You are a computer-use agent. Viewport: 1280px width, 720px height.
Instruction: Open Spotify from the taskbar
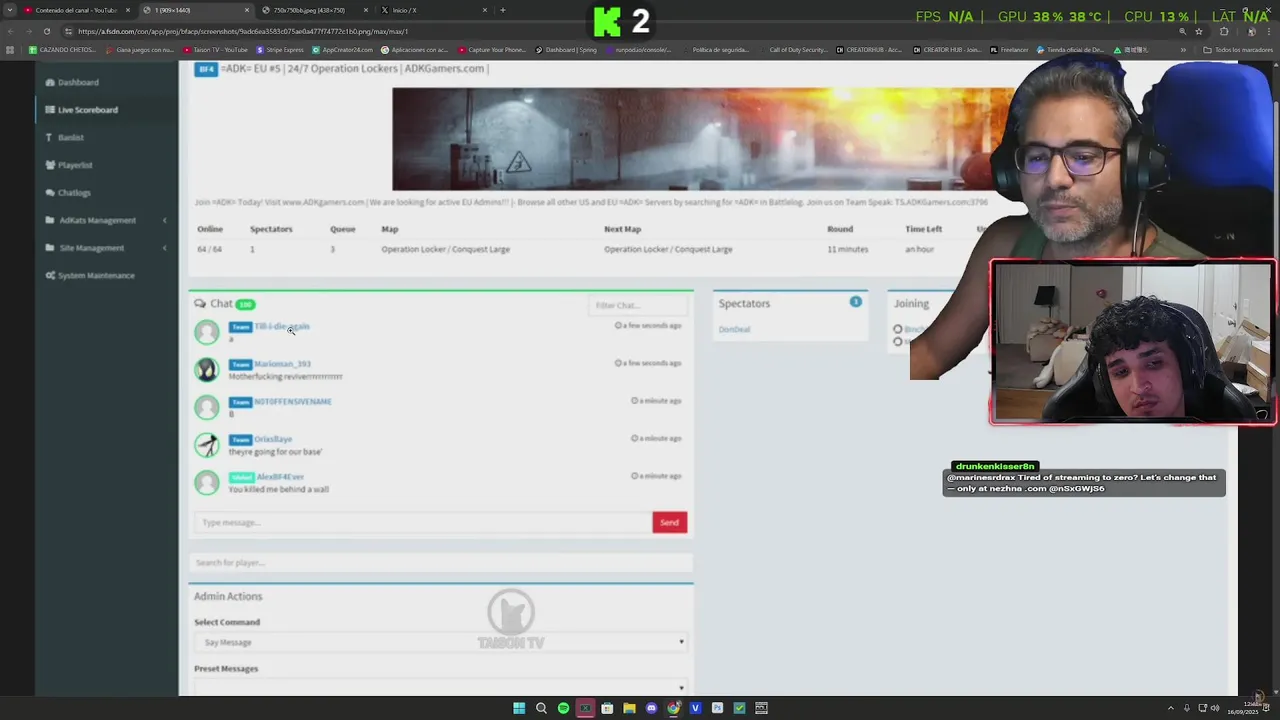[563, 708]
